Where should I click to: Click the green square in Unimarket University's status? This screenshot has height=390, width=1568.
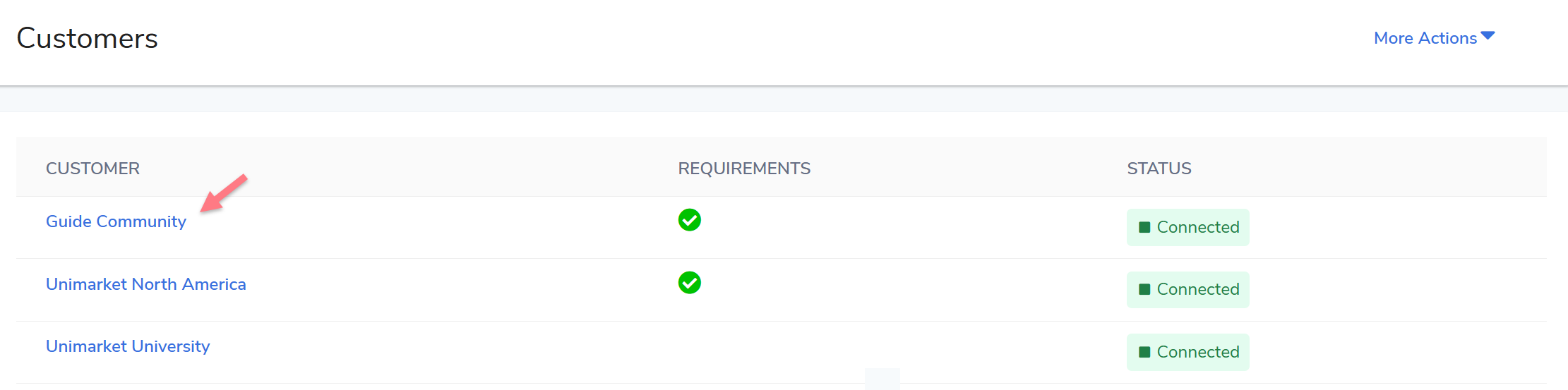(1144, 352)
